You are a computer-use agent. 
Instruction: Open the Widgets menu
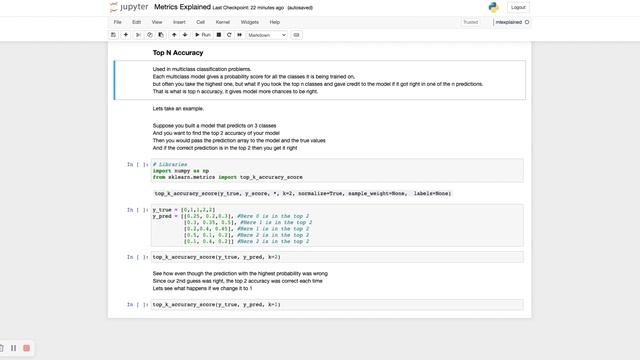[x=249, y=22]
